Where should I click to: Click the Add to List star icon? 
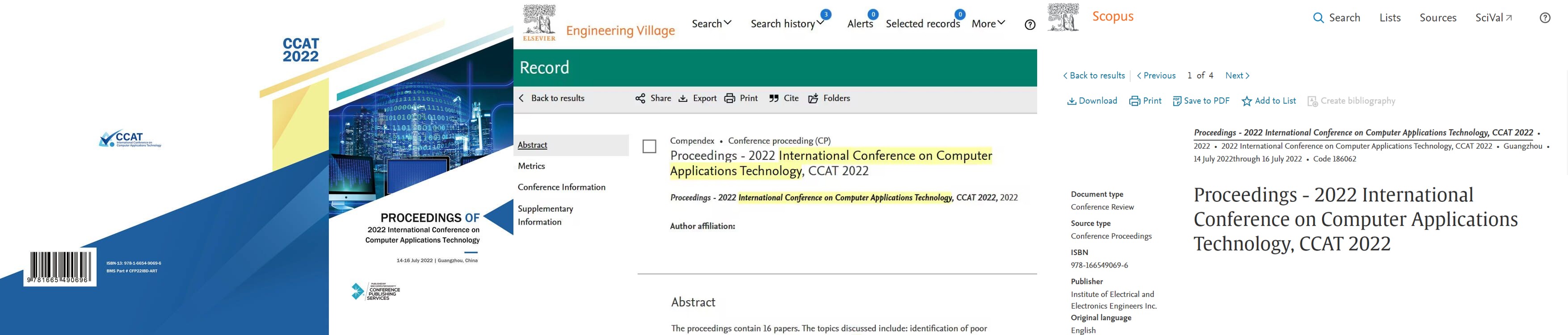pos(1247,101)
